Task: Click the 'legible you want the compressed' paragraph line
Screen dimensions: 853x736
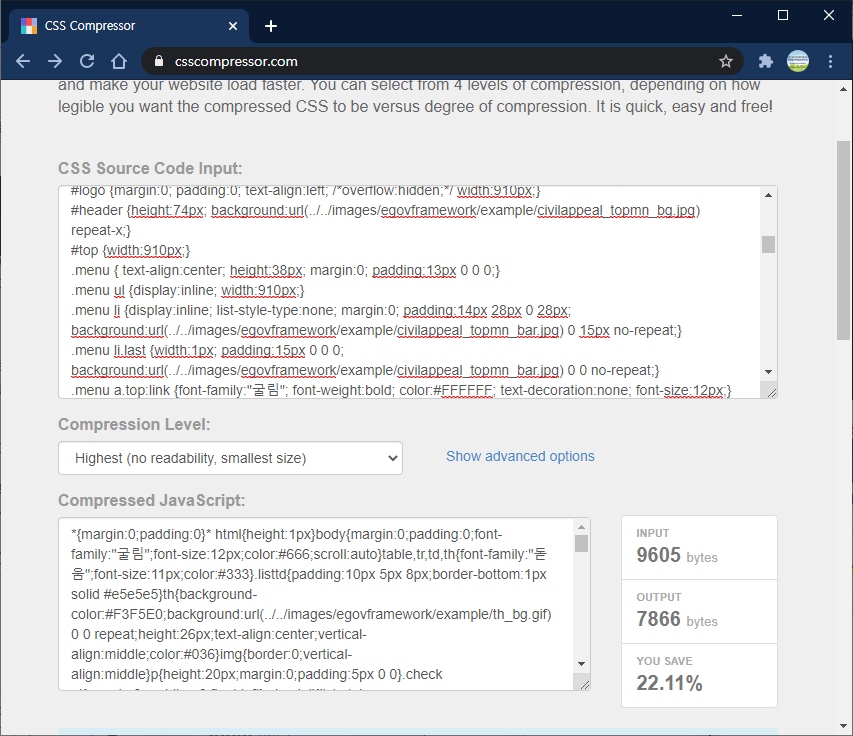Action: tap(415, 106)
